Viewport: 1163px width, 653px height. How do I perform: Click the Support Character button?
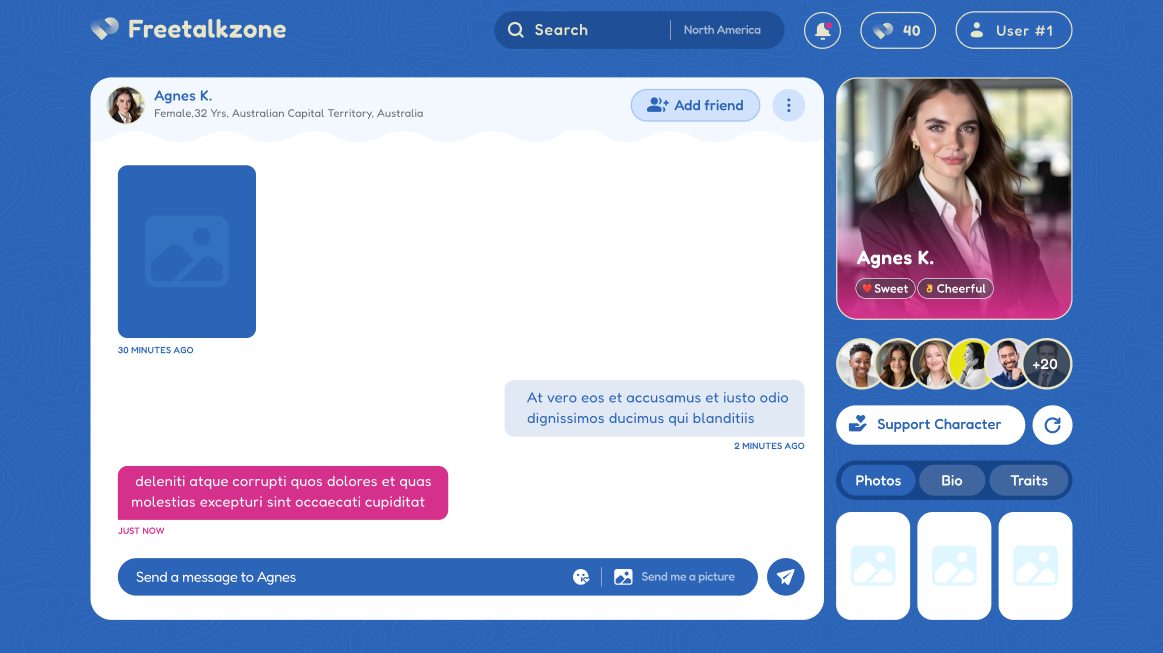tap(929, 425)
